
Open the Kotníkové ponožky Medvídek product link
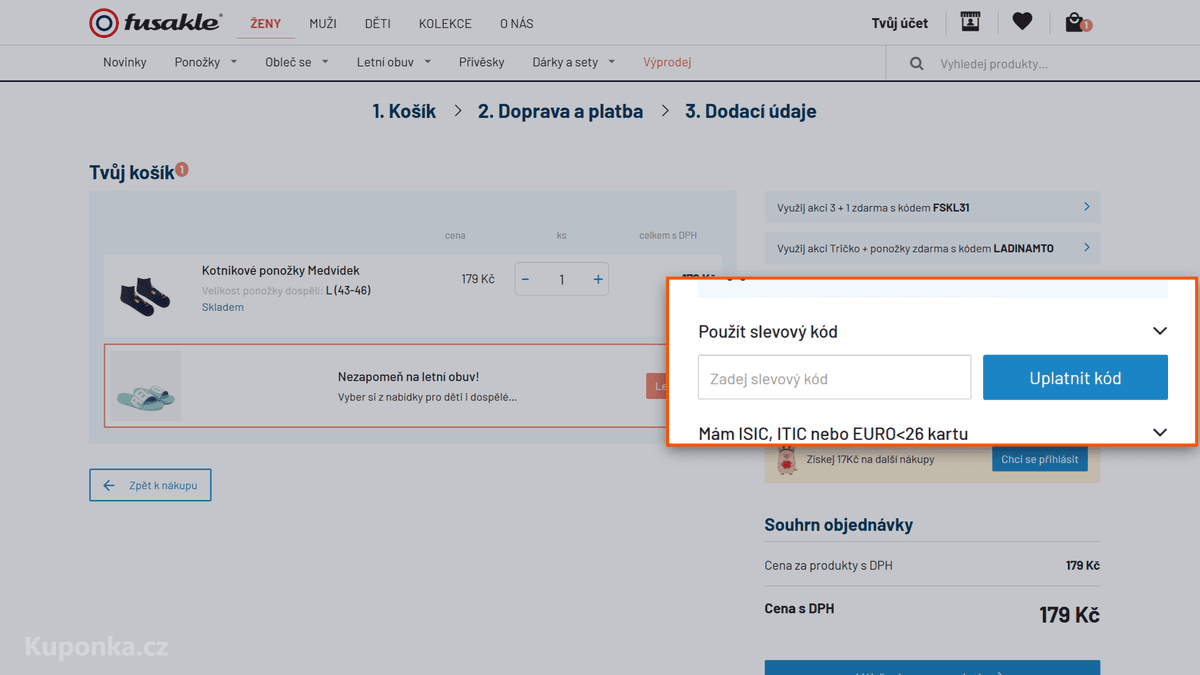280,270
